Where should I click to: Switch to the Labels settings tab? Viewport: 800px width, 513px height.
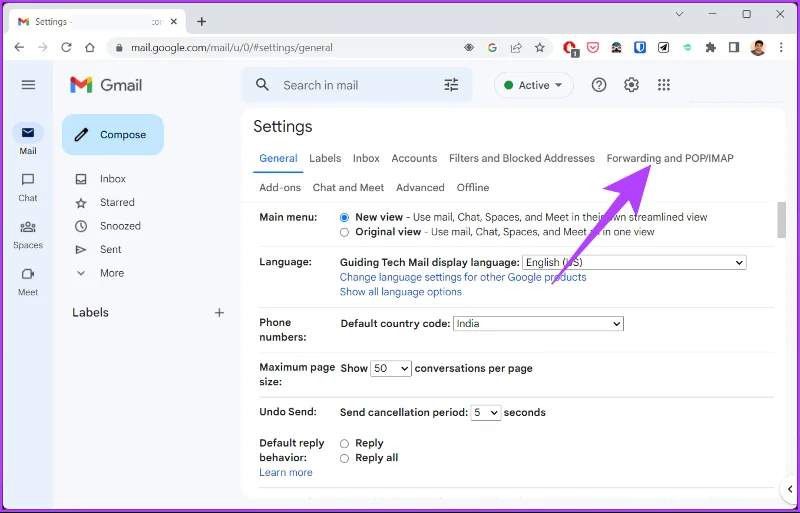(325, 158)
